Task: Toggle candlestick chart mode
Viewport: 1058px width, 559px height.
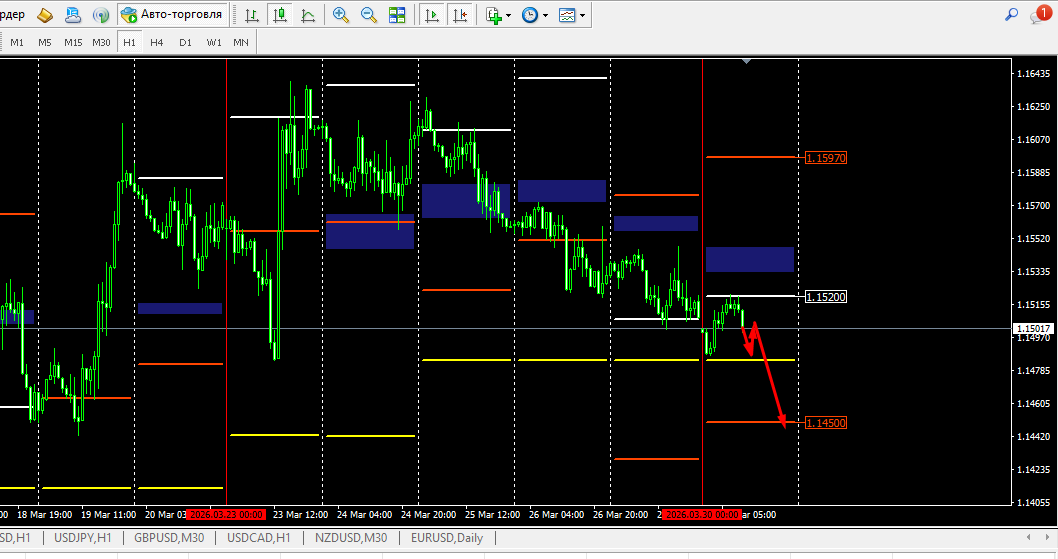Action: tap(280, 15)
